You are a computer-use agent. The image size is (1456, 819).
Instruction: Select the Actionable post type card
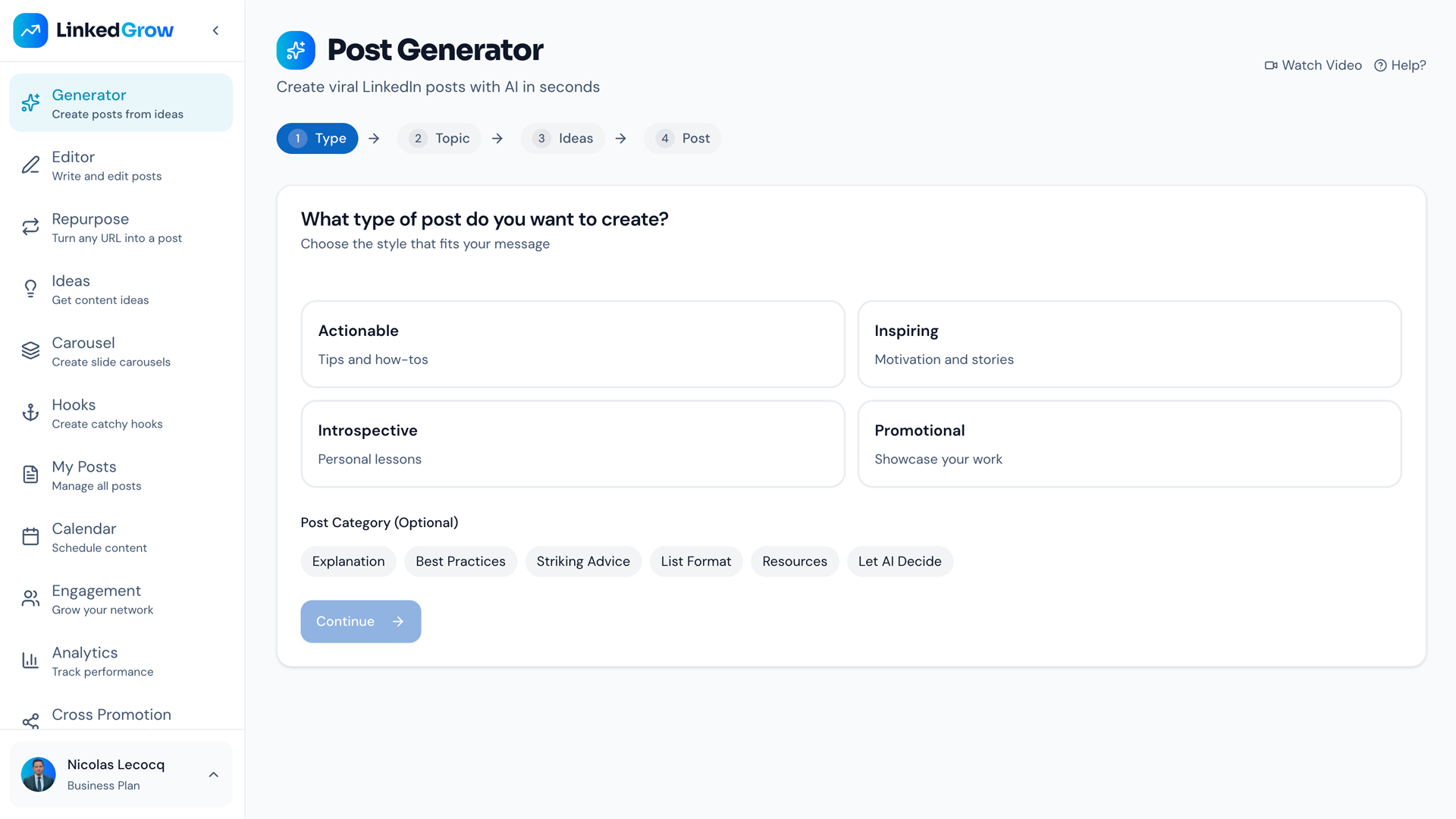click(x=573, y=344)
